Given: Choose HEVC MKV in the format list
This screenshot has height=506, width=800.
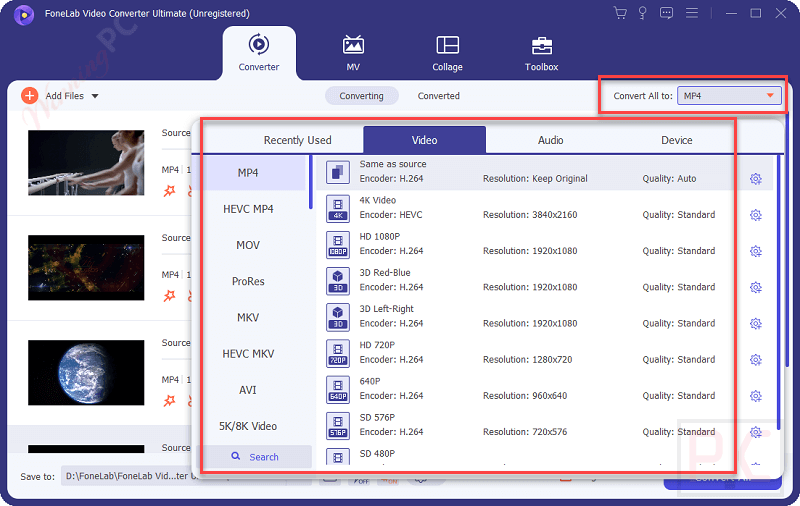Looking at the screenshot, I should (x=248, y=354).
